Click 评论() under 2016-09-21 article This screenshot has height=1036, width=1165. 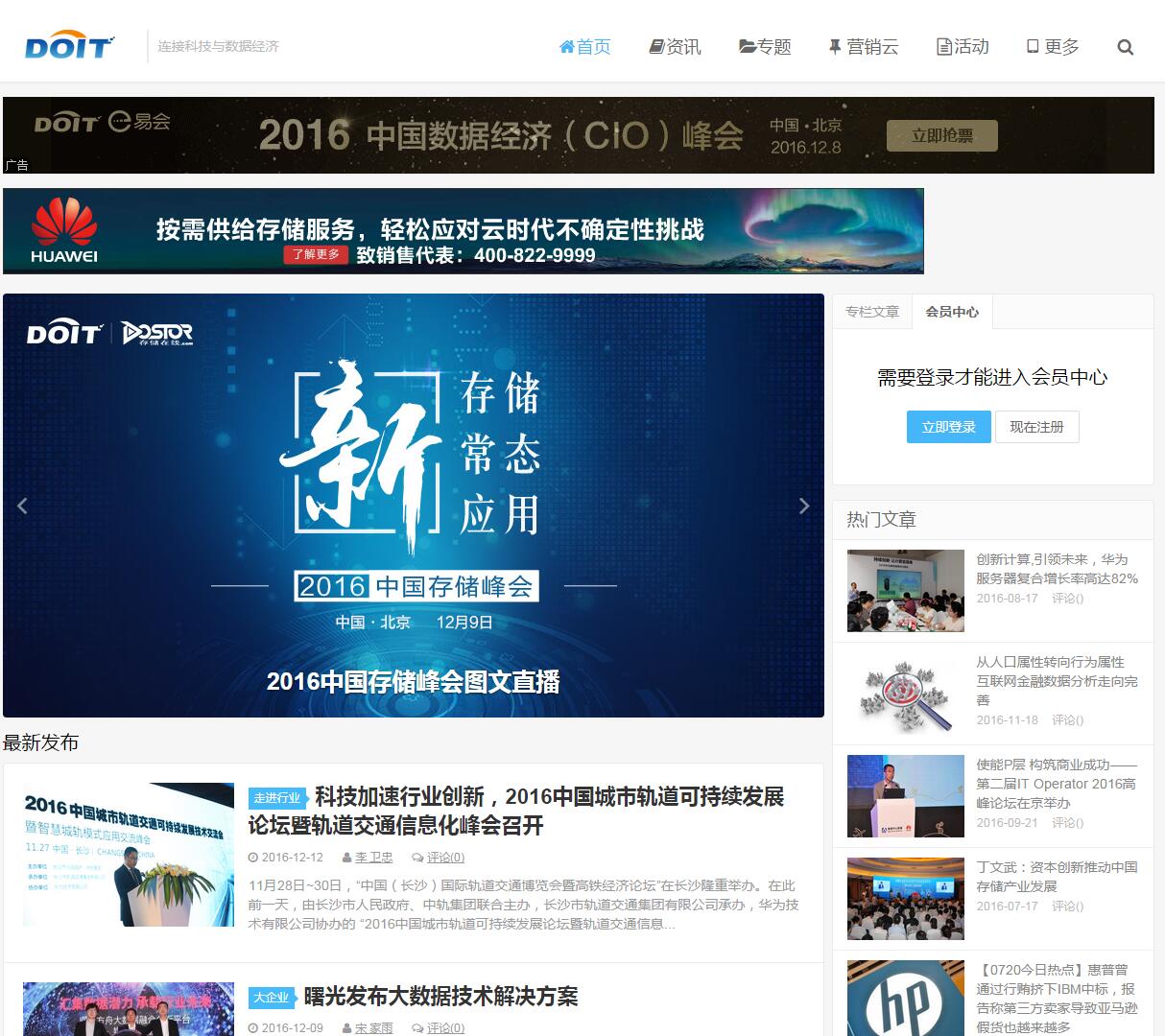pyautogui.click(x=1067, y=822)
